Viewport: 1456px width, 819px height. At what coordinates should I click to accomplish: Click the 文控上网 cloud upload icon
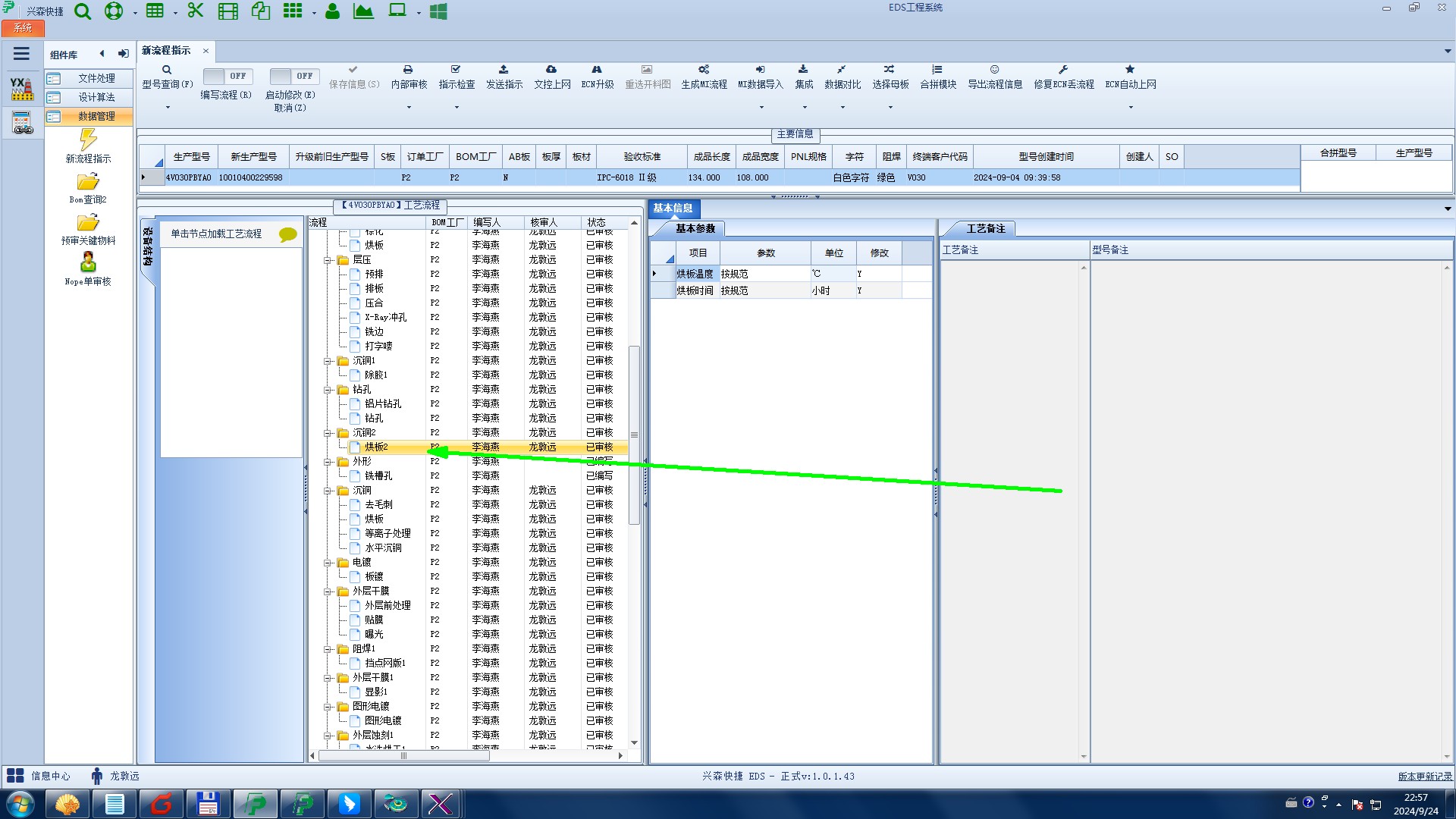551,70
